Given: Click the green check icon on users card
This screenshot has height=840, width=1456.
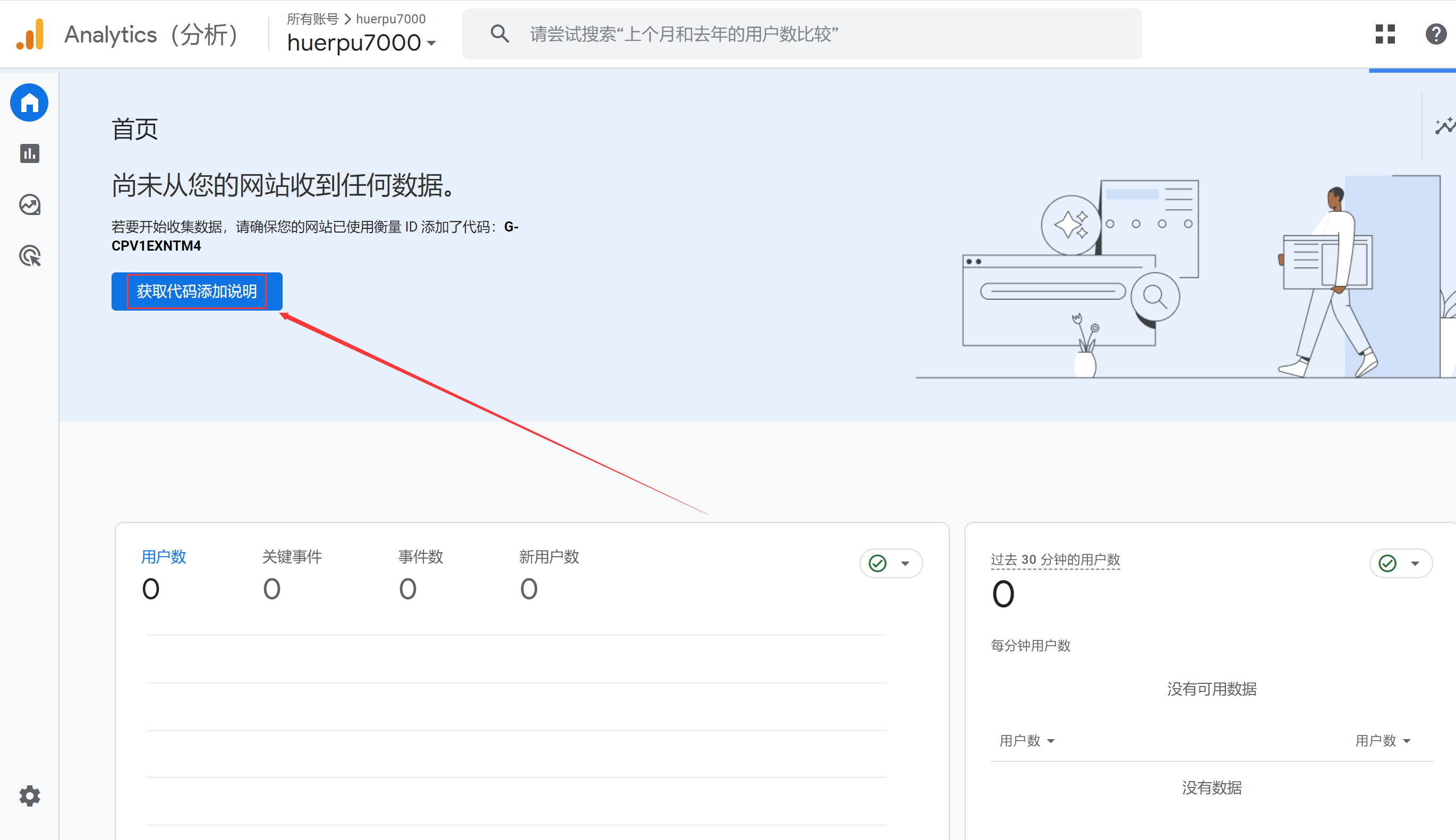Looking at the screenshot, I should coord(877,563).
